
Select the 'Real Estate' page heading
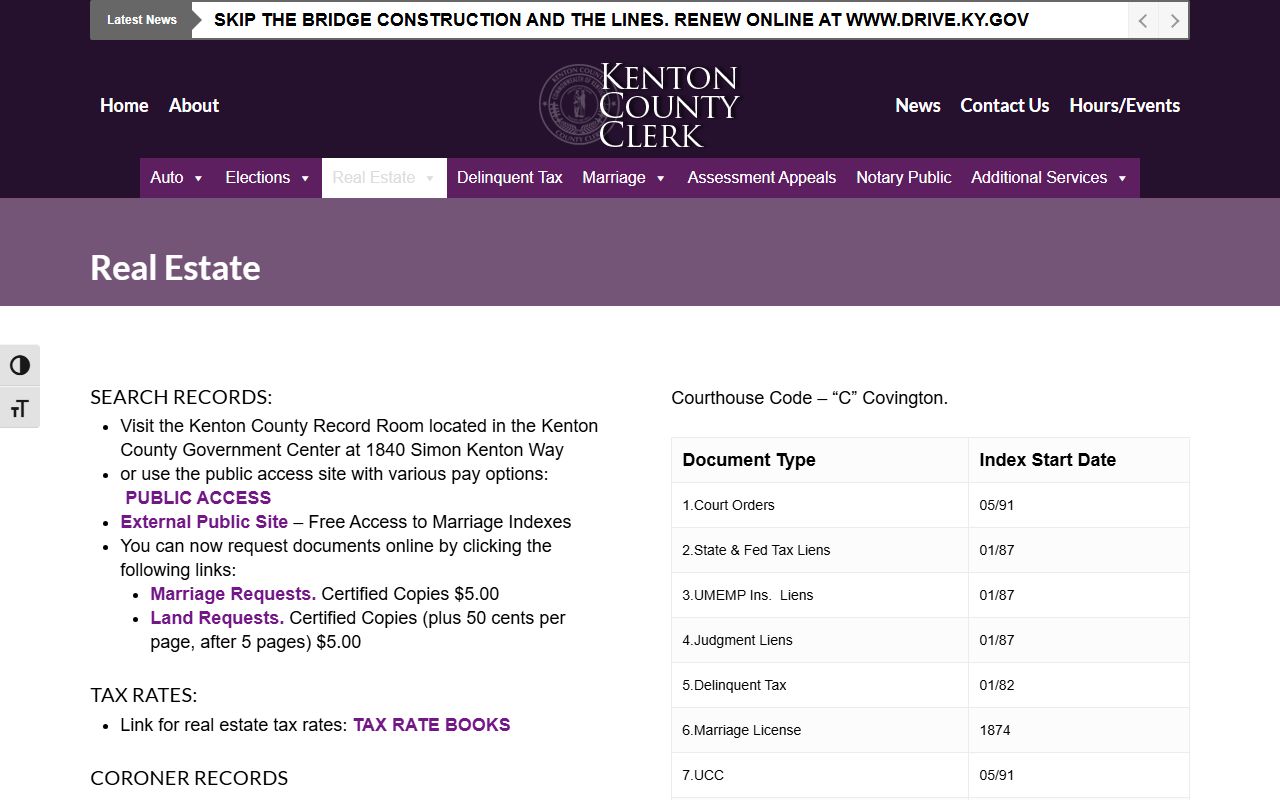coord(175,268)
